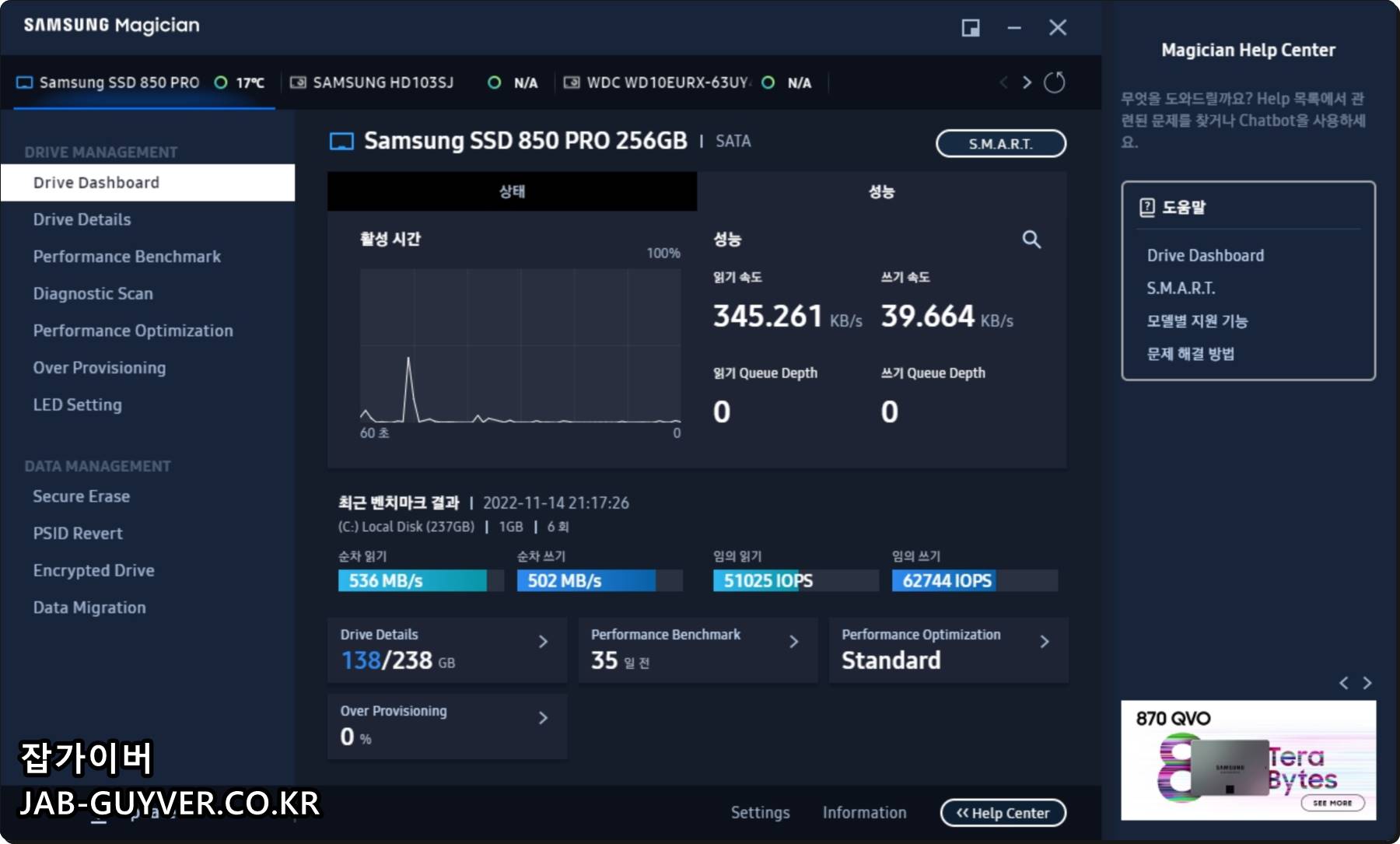Open Performance Optimization card arrow

point(1045,642)
